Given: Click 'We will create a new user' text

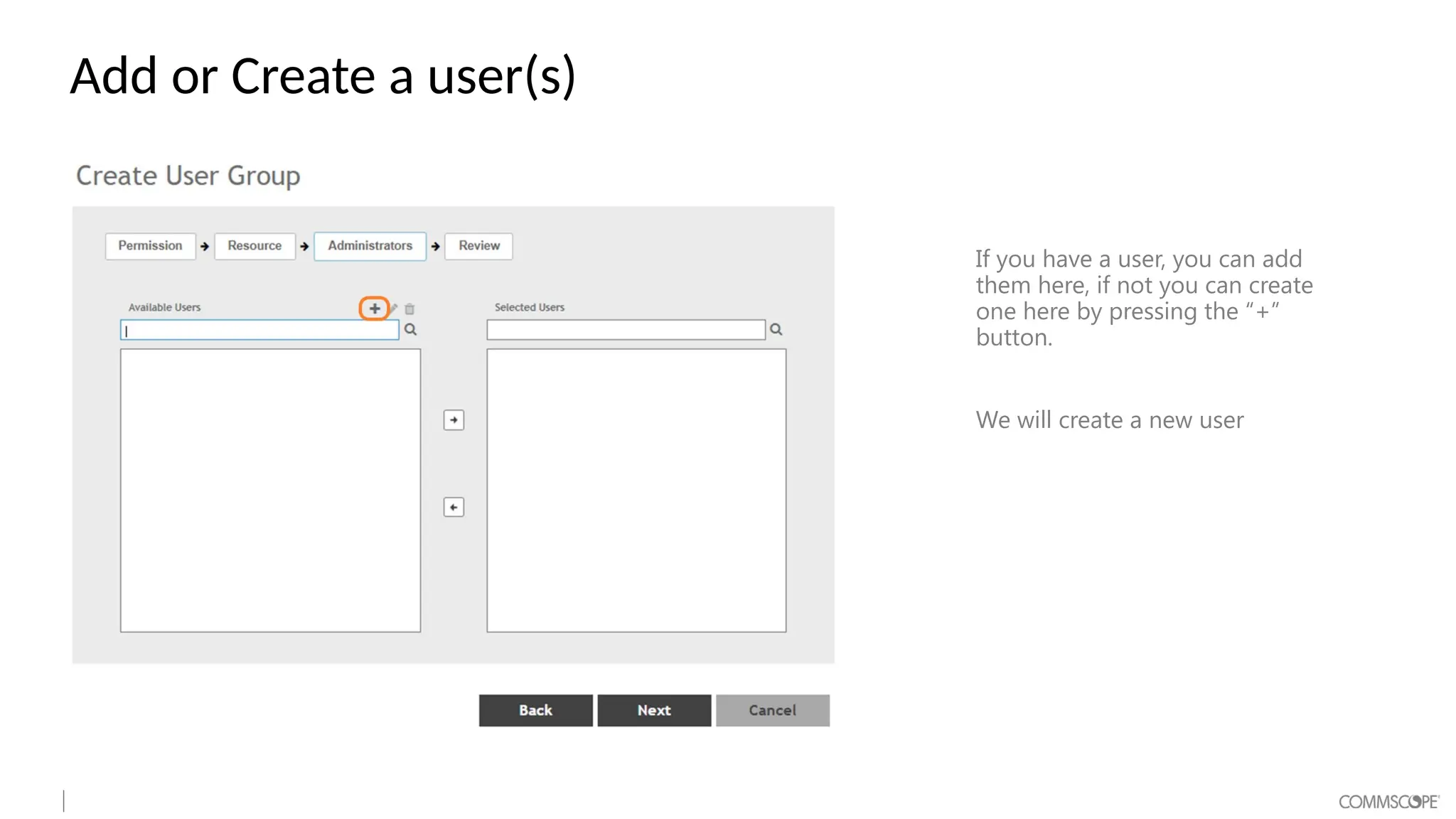Looking at the screenshot, I should pos(1110,420).
